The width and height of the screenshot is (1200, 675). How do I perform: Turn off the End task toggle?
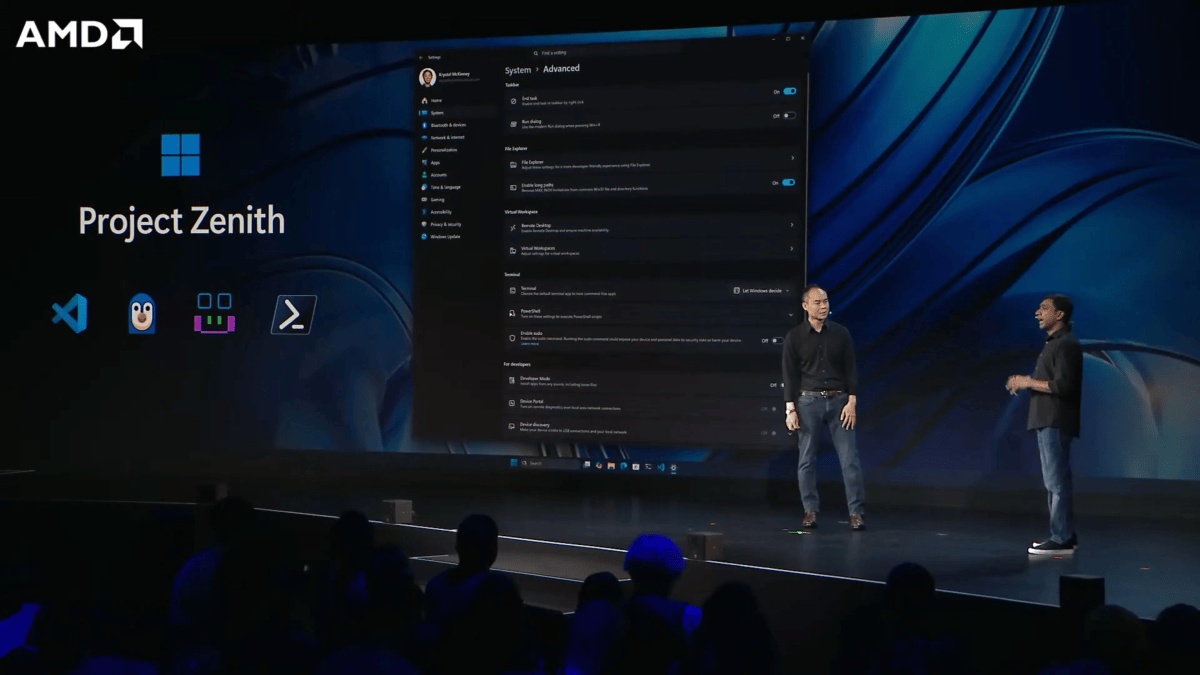(x=790, y=91)
